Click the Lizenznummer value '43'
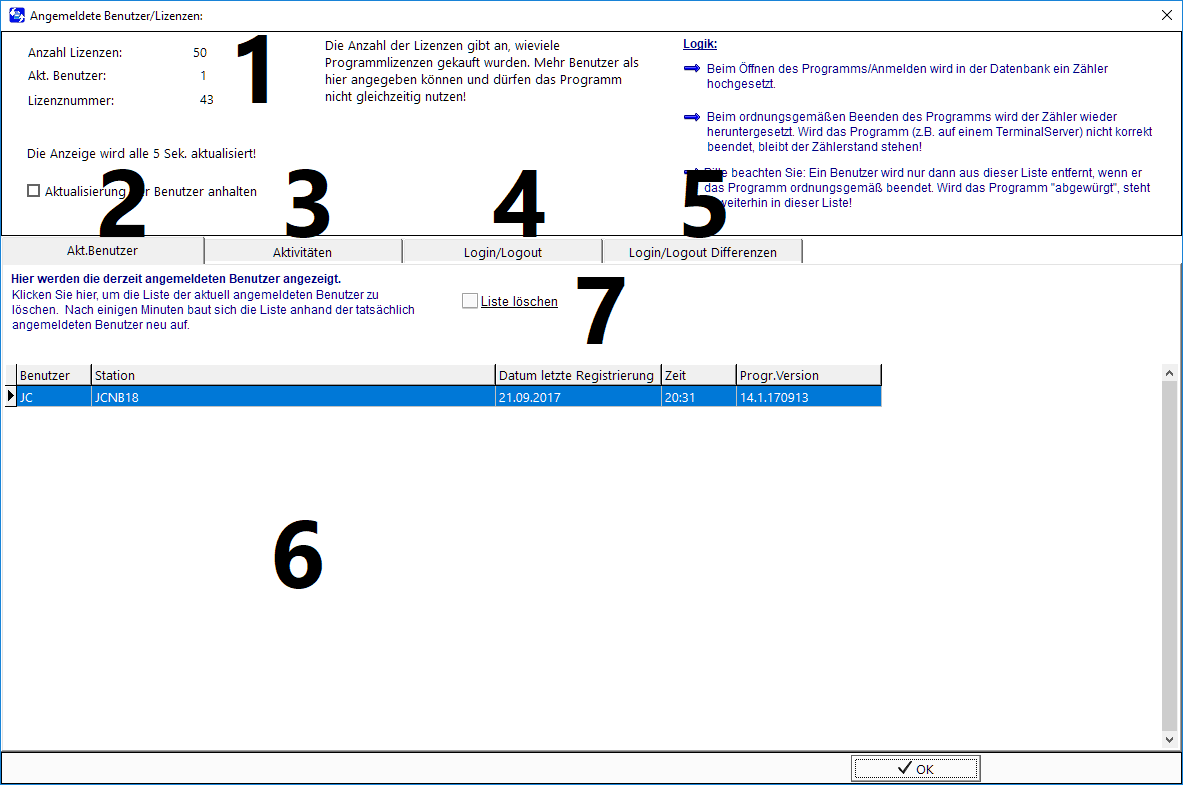The image size is (1183, 785). pyautogui.click(x=207, y=100)
